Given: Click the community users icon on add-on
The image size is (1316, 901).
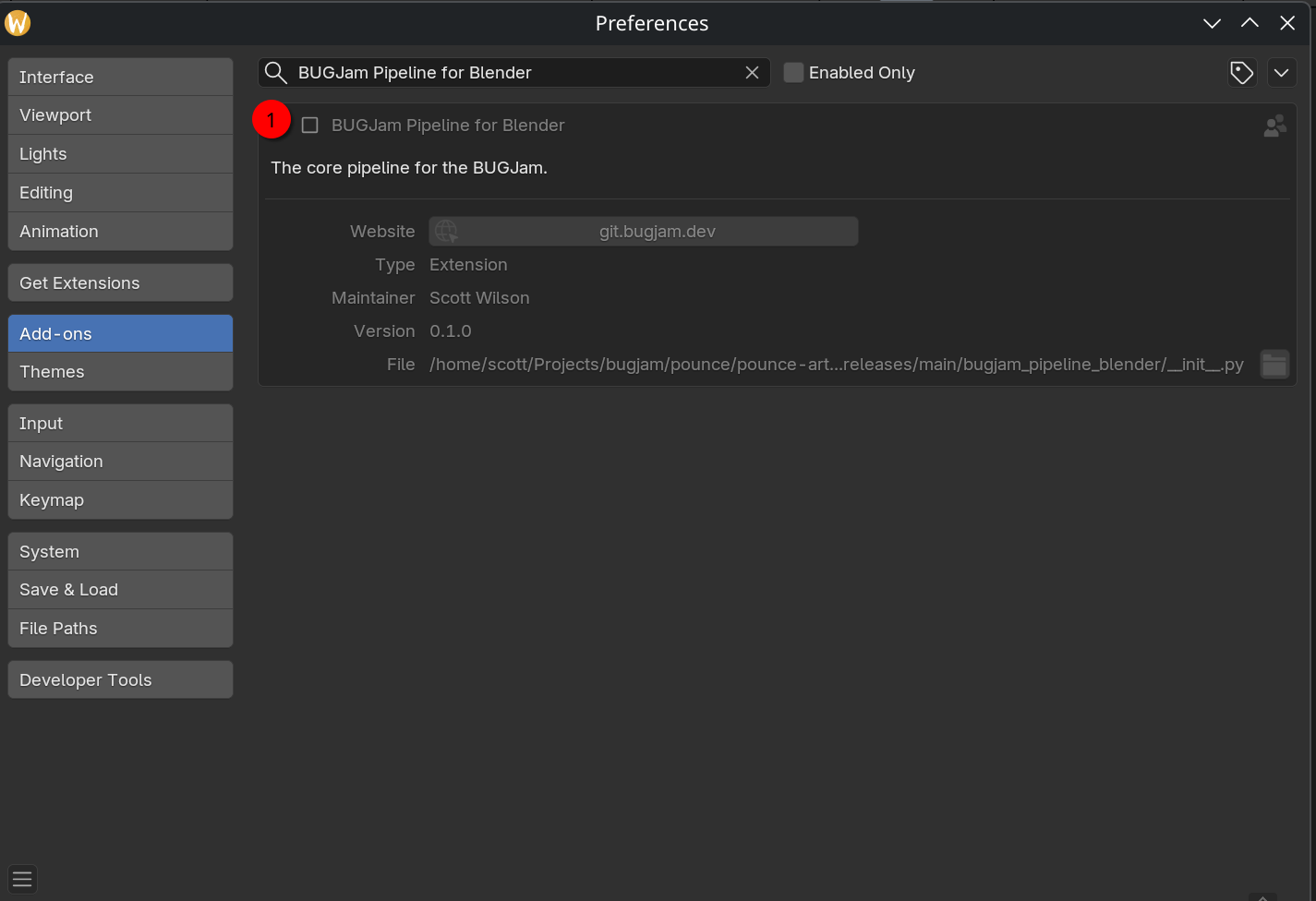Looking at the screenshot, I should click(1274, 126).
